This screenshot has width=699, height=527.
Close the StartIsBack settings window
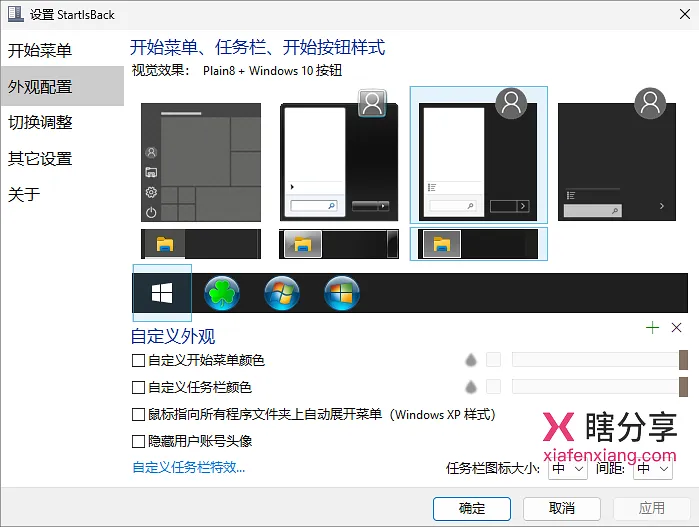point(685,14)
